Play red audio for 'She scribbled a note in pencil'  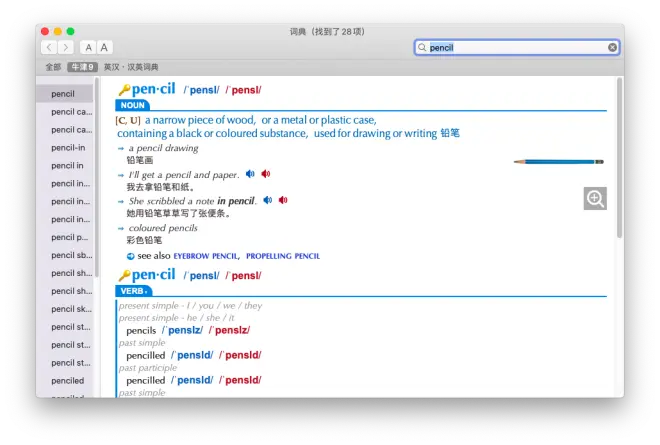point(283,200)
